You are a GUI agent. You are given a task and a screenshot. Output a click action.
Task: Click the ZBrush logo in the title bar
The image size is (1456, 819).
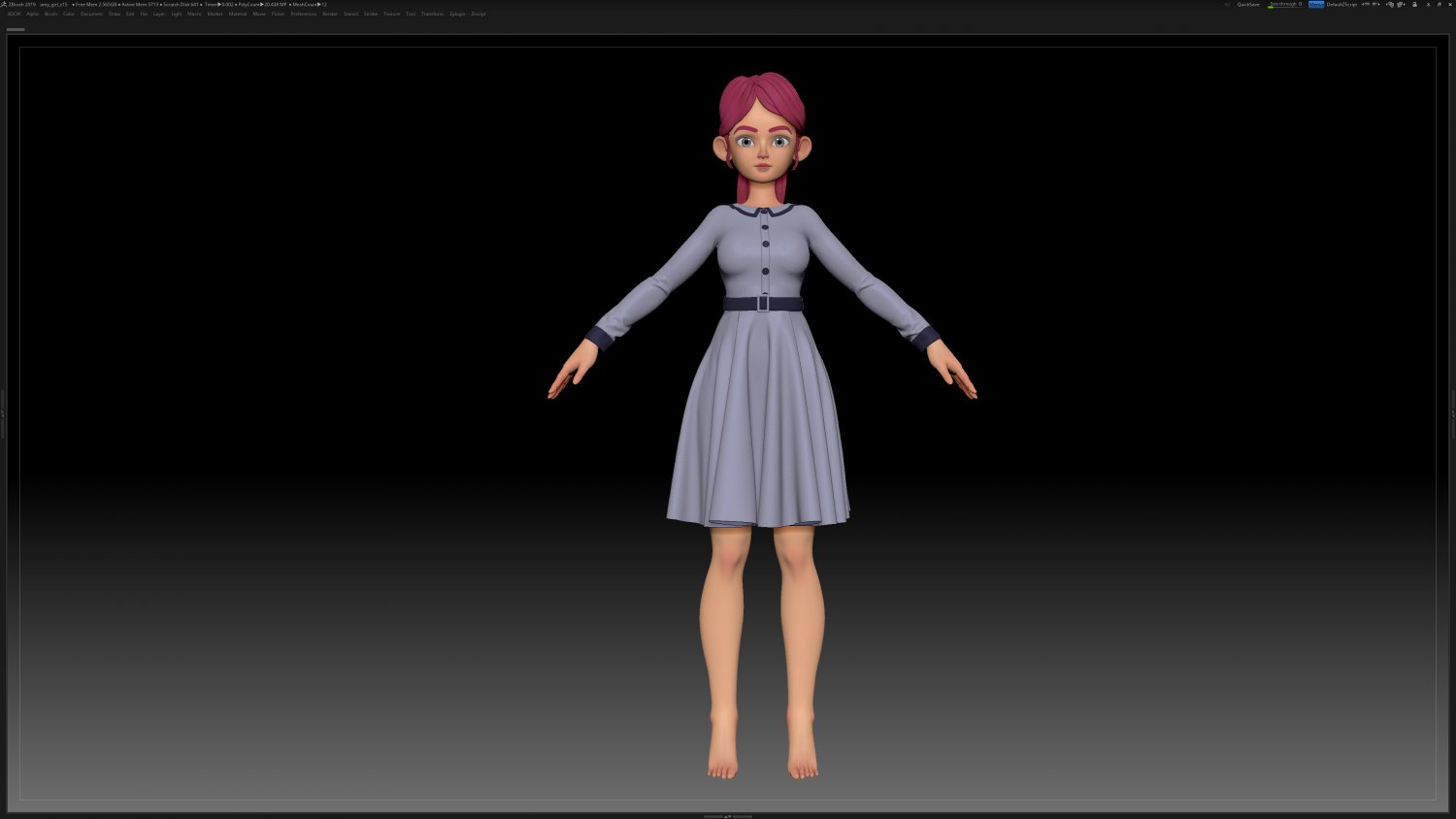[5, 4]
